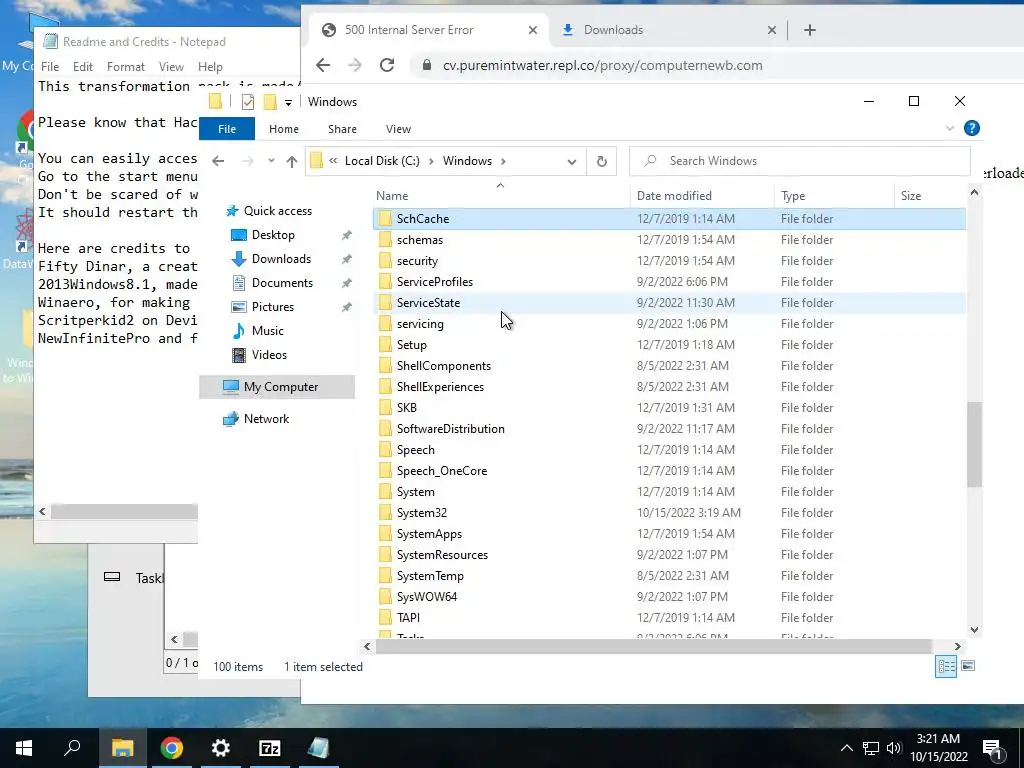Open the View ribbon tab in Explorer
The image size is (1024, 768).
coord(398,129)
